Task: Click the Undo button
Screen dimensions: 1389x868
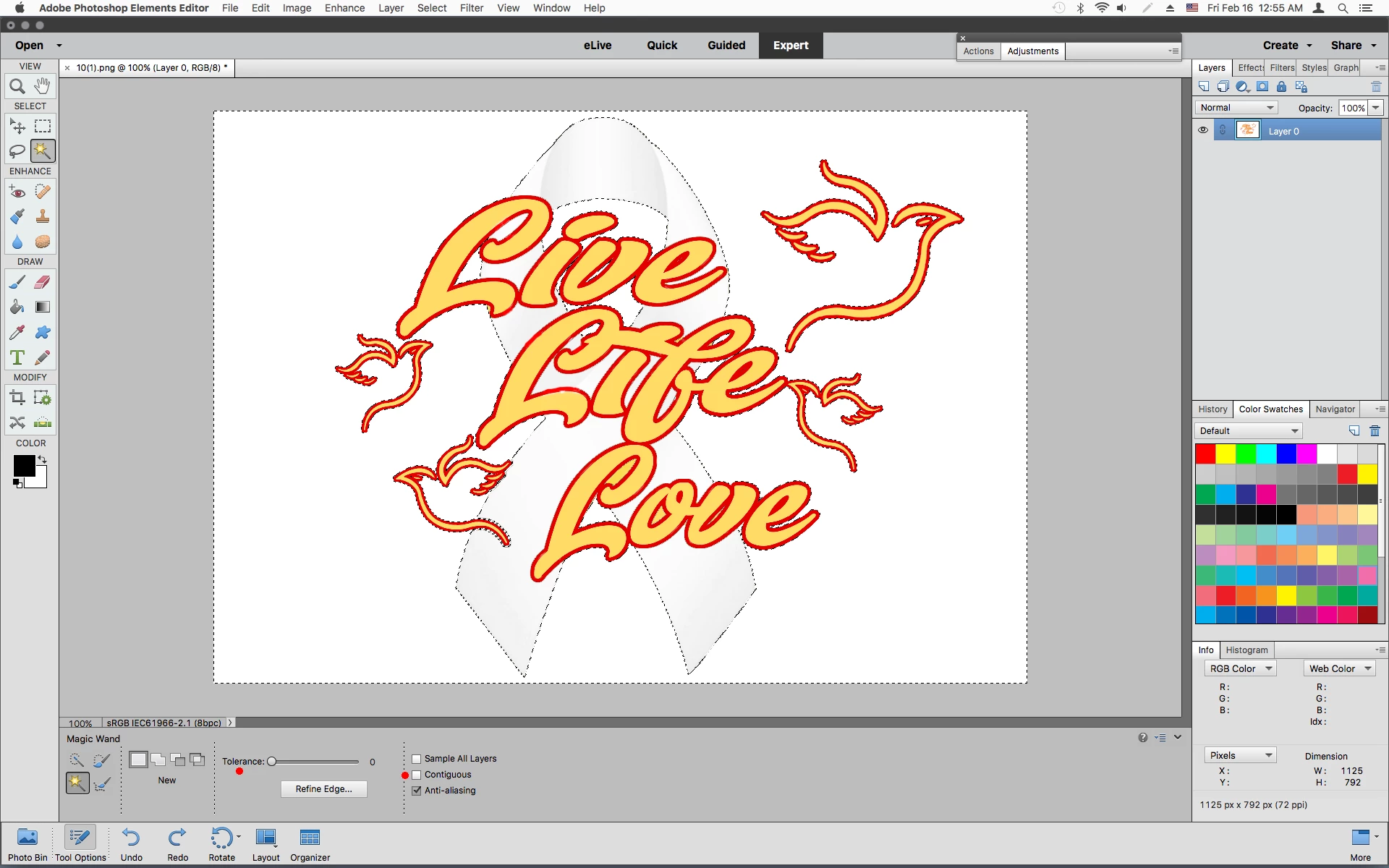Action: [131, 844]
